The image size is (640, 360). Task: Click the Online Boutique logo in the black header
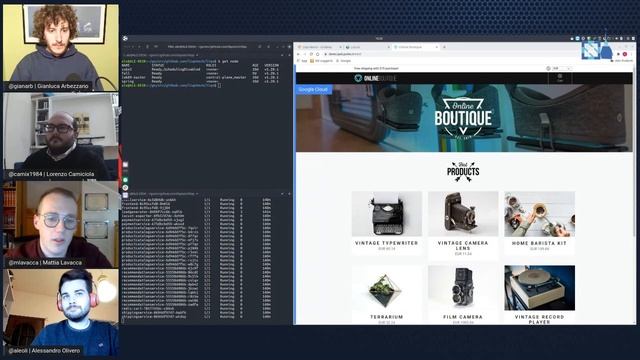(376, 78)
